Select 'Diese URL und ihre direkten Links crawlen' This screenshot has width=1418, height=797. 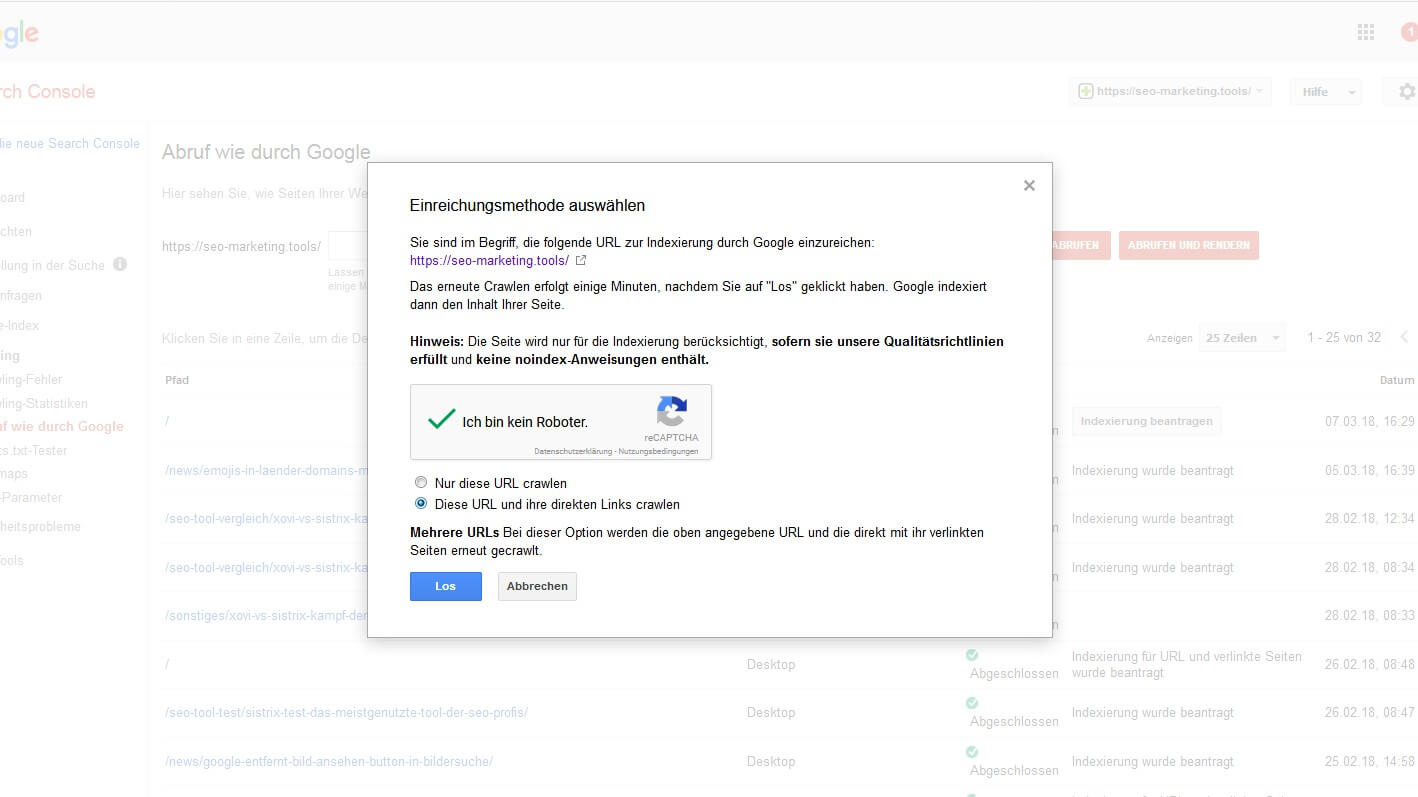point(421,504)
